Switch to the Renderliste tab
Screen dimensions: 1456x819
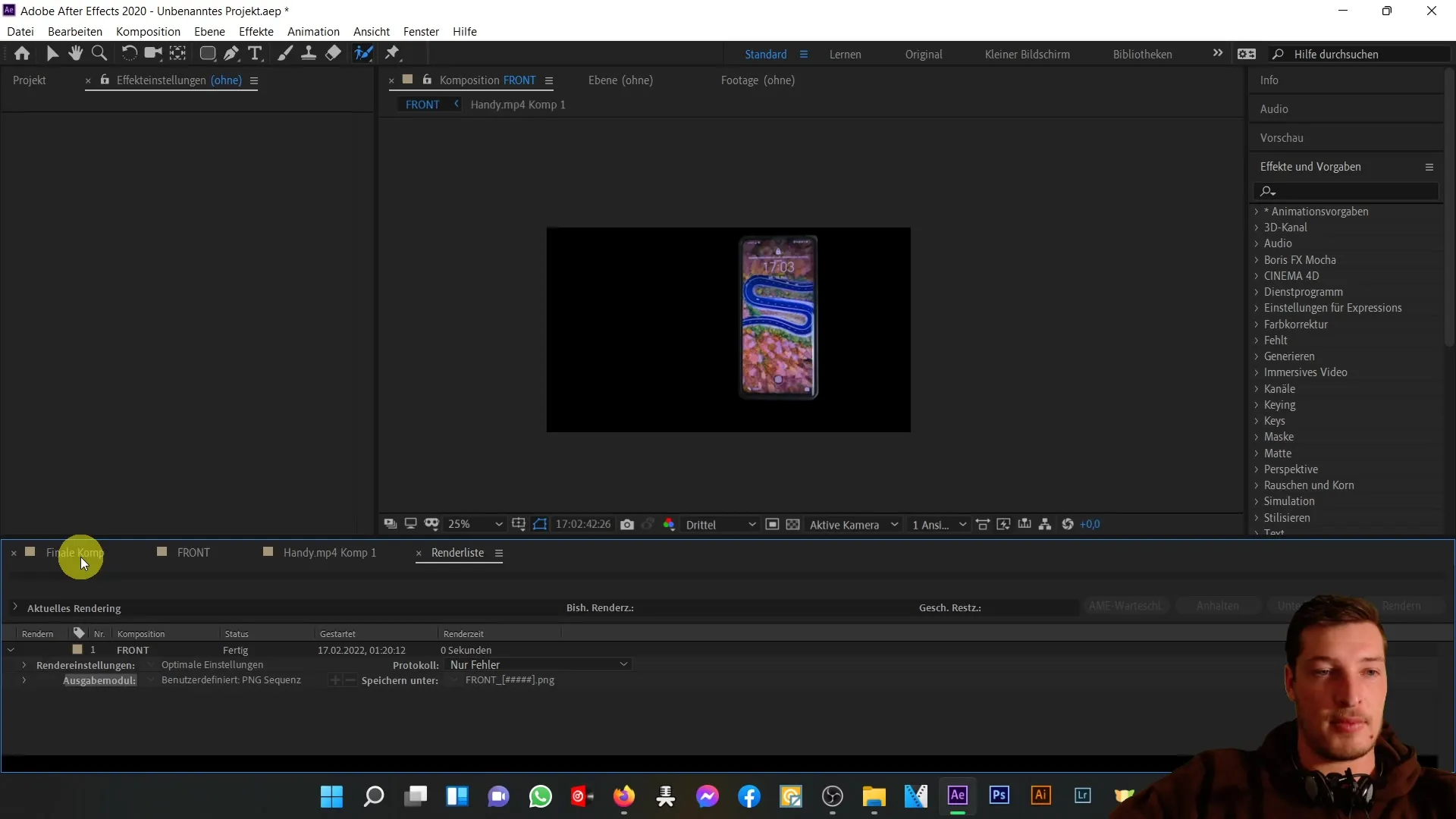(x=457, y=552)
